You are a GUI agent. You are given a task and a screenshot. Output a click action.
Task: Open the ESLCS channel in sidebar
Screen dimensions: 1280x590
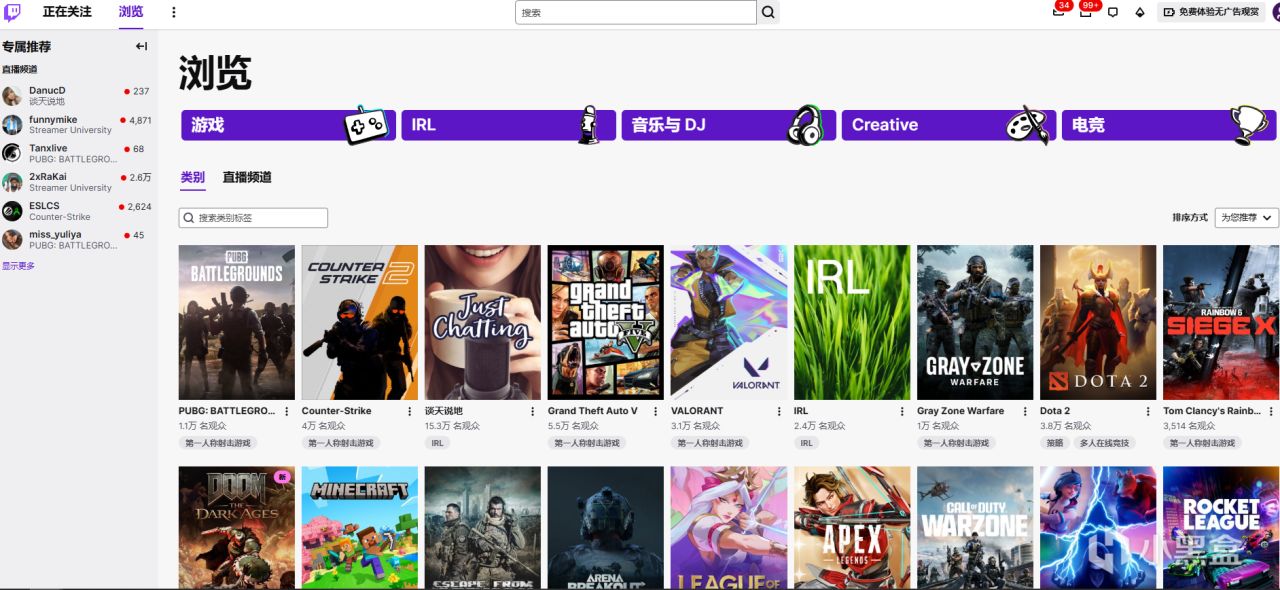pyautogui.click(x=78, y=211)
